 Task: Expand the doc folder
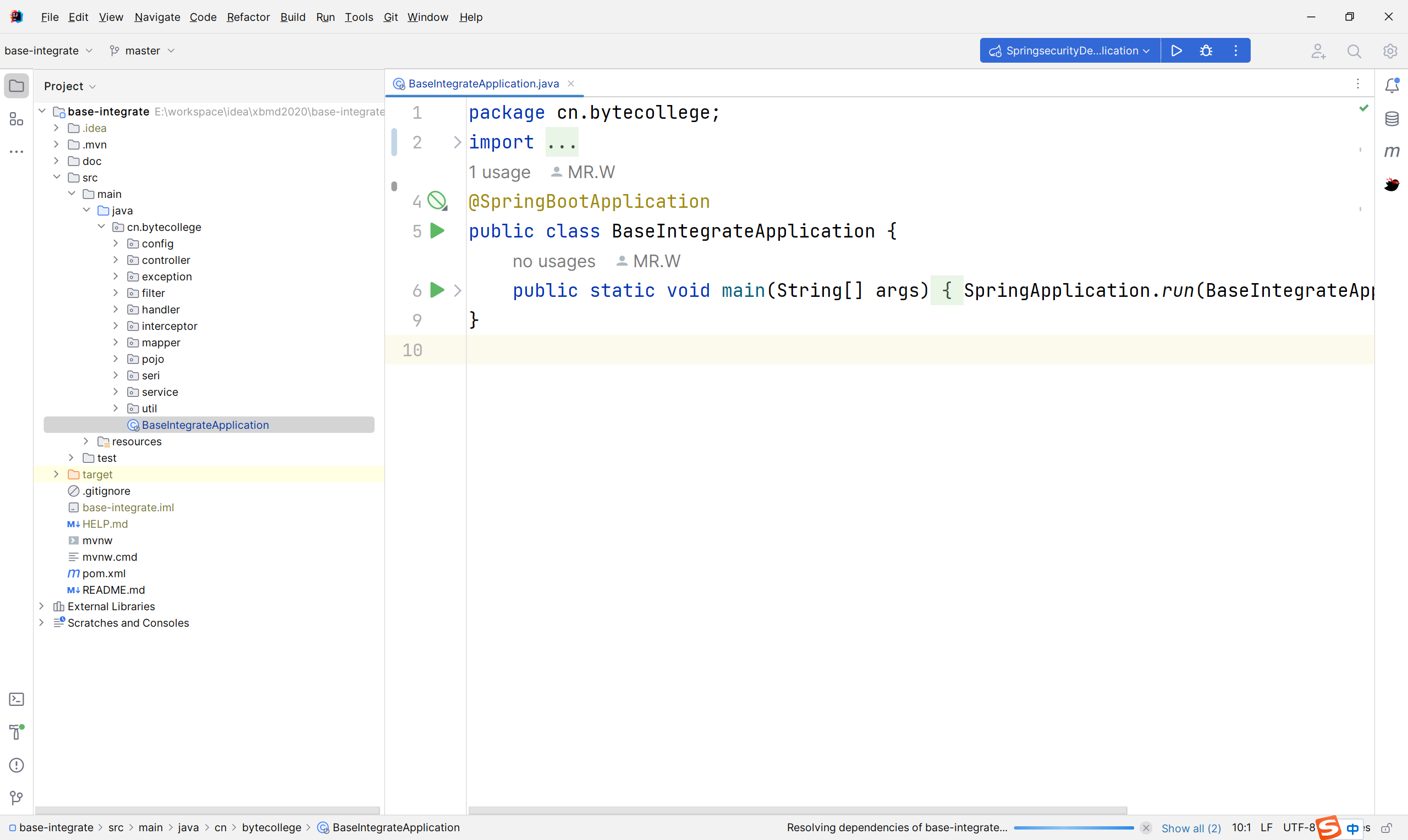[x=56, y=161]
